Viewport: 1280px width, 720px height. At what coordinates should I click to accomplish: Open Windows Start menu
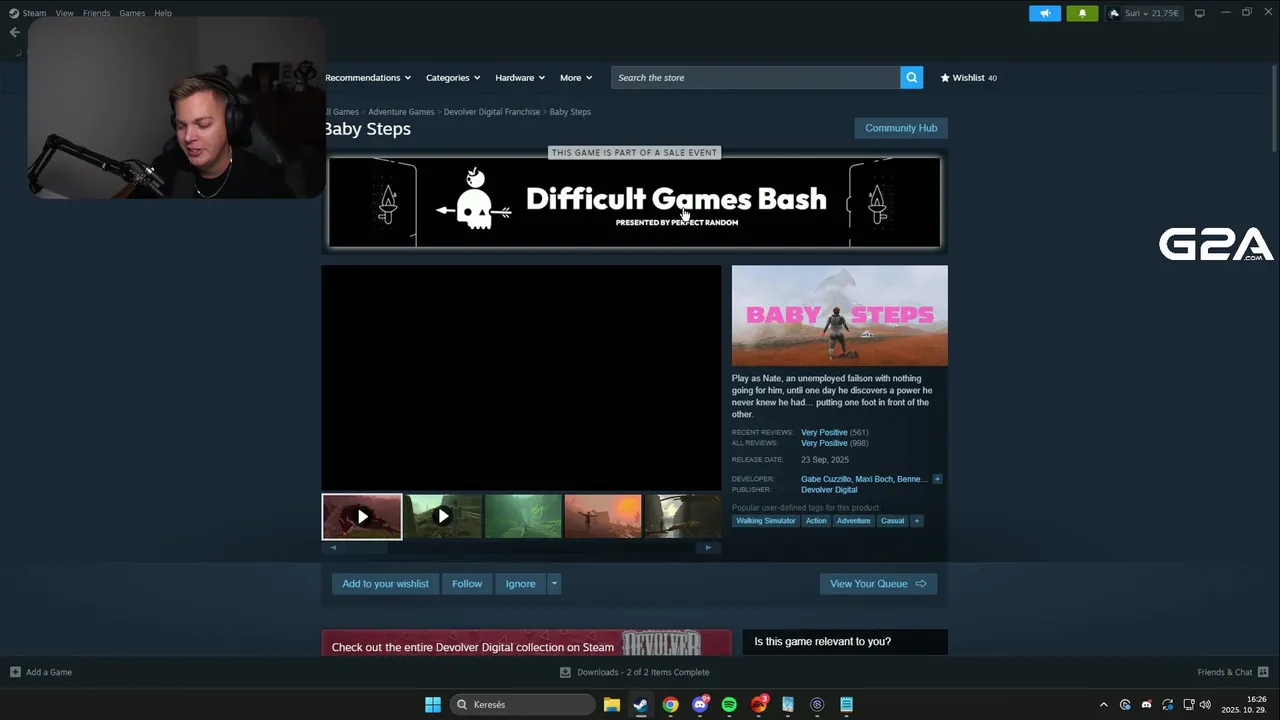pos(433,705)
